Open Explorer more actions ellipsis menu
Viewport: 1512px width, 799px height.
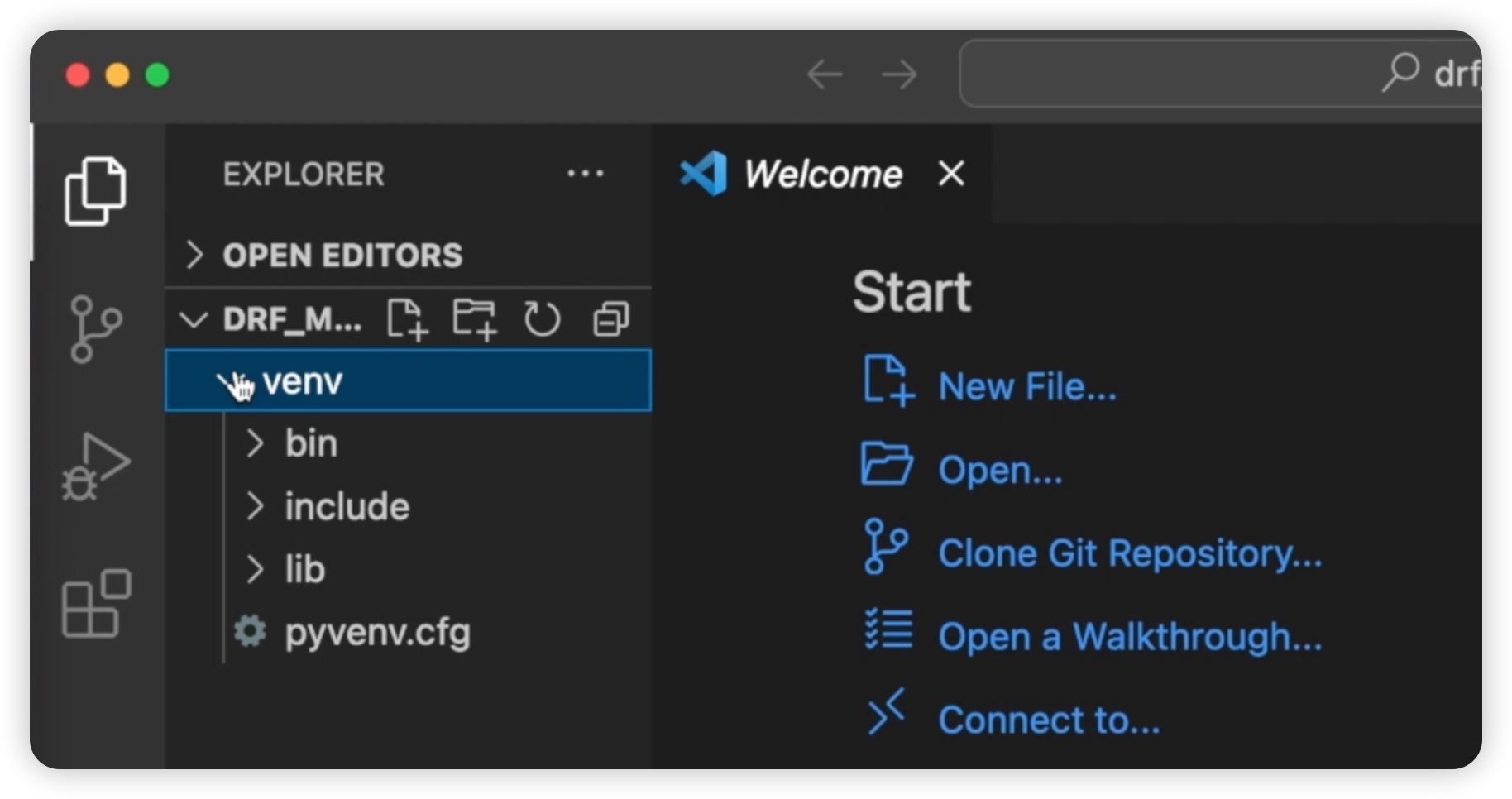click(x=585, y=175)
